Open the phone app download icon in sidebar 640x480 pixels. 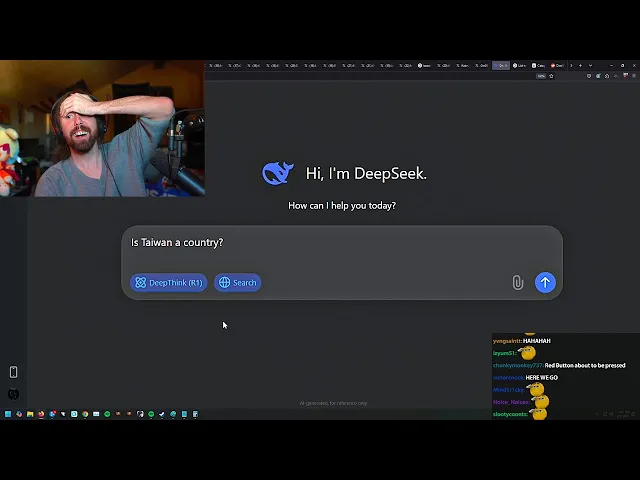tap(13, 372)
